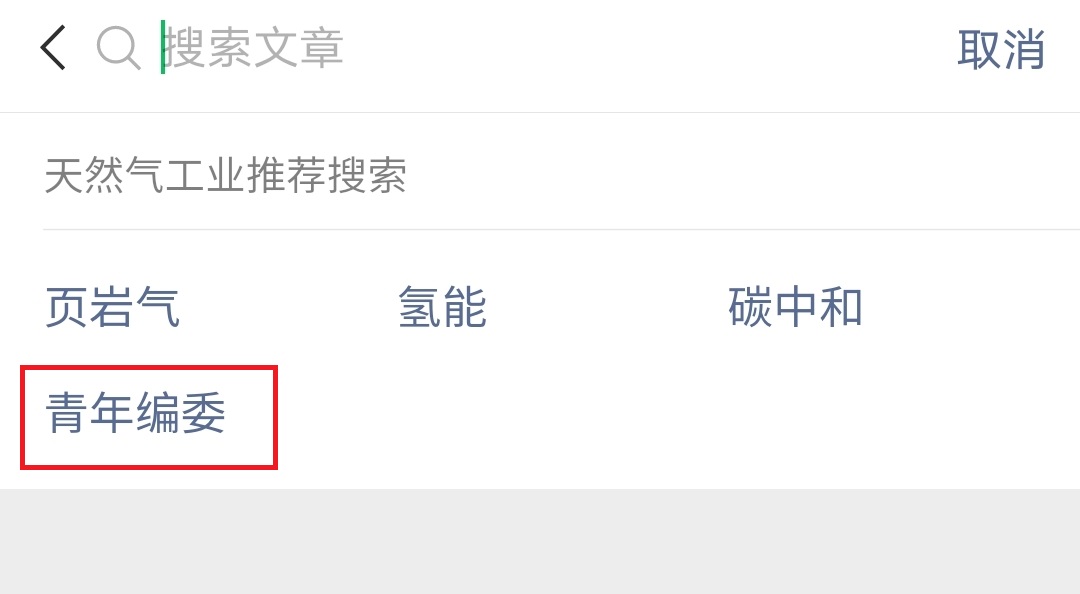Tap the back arrow icon

[53, 48]
